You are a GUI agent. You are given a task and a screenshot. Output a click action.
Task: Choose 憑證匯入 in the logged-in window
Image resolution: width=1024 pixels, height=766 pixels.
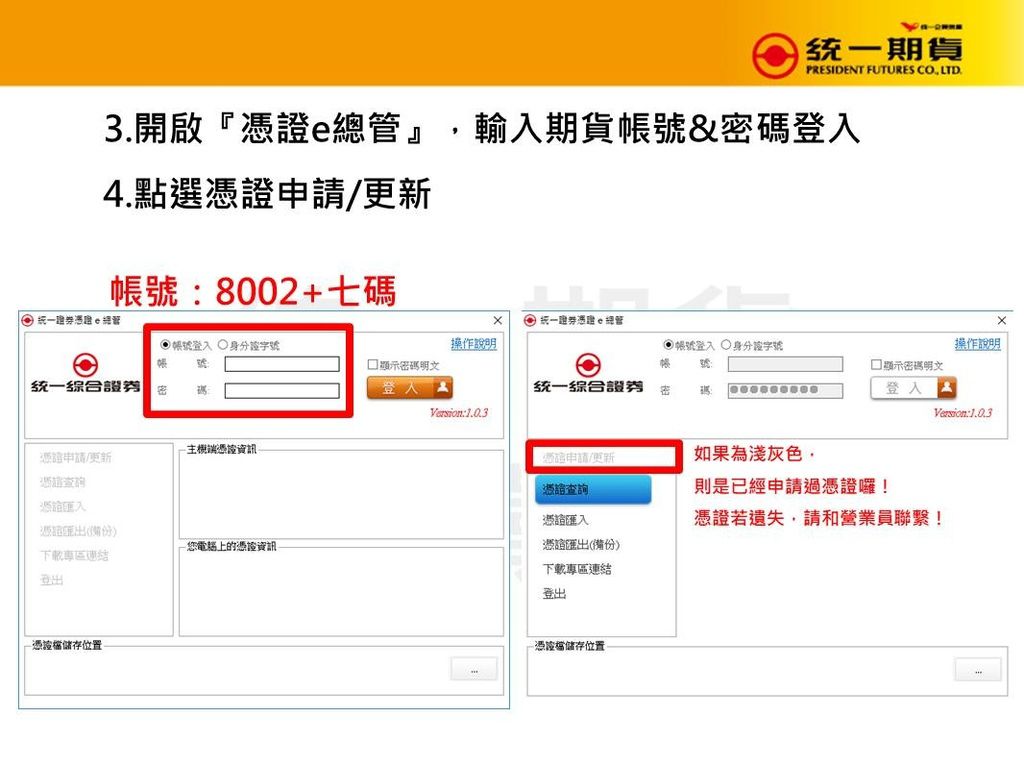click(x=566, y=520)
